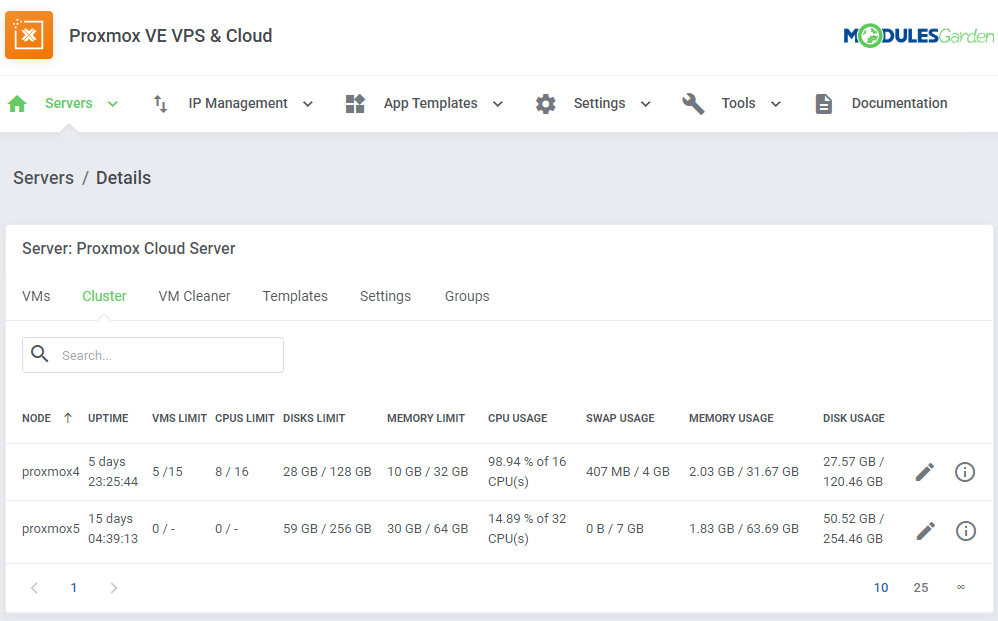The height and width of the screenshot is (621, 998).
Task: Open the Servers menu item
Action: point(68,103)
